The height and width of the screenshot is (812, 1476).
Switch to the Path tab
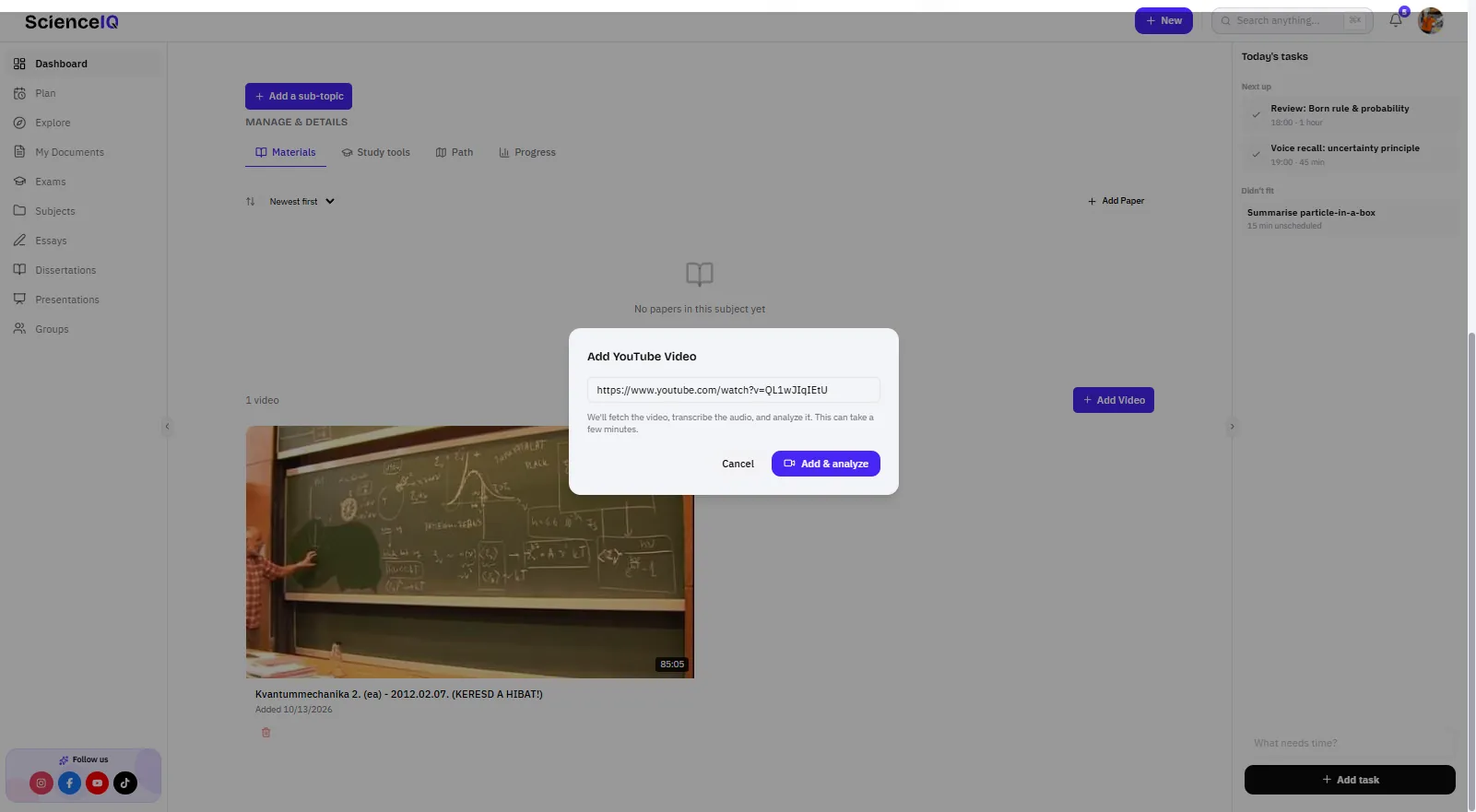(x=455, y=152)
